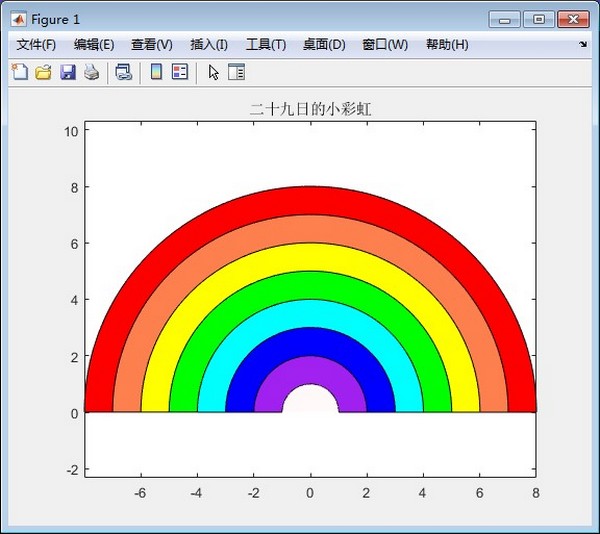Select the cyan rainbow band
This screenshot has width=600, height=534.
point(310,313)
